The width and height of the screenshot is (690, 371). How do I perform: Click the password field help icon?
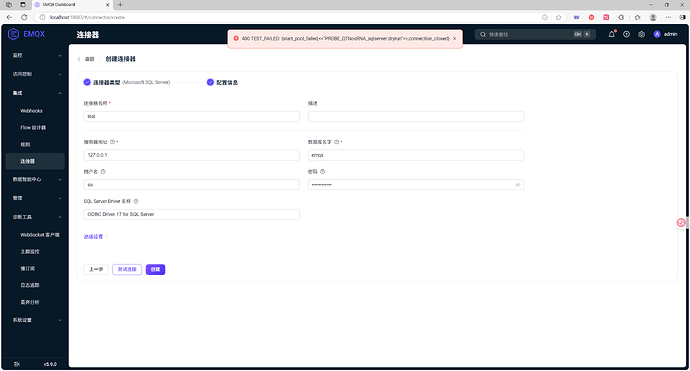tap(323, 172)
